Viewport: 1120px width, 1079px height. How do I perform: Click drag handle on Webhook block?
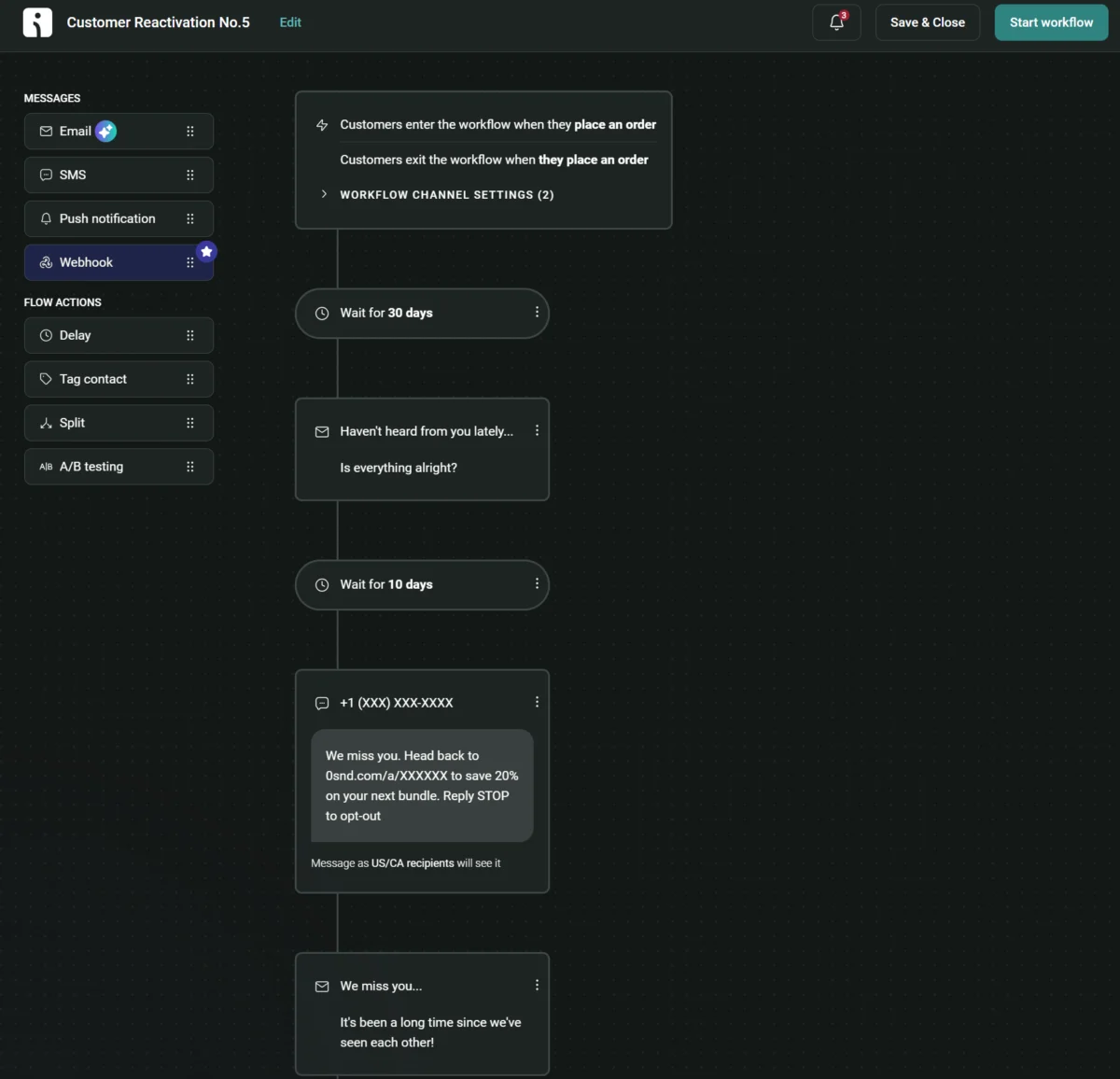[x=190, y=262]
